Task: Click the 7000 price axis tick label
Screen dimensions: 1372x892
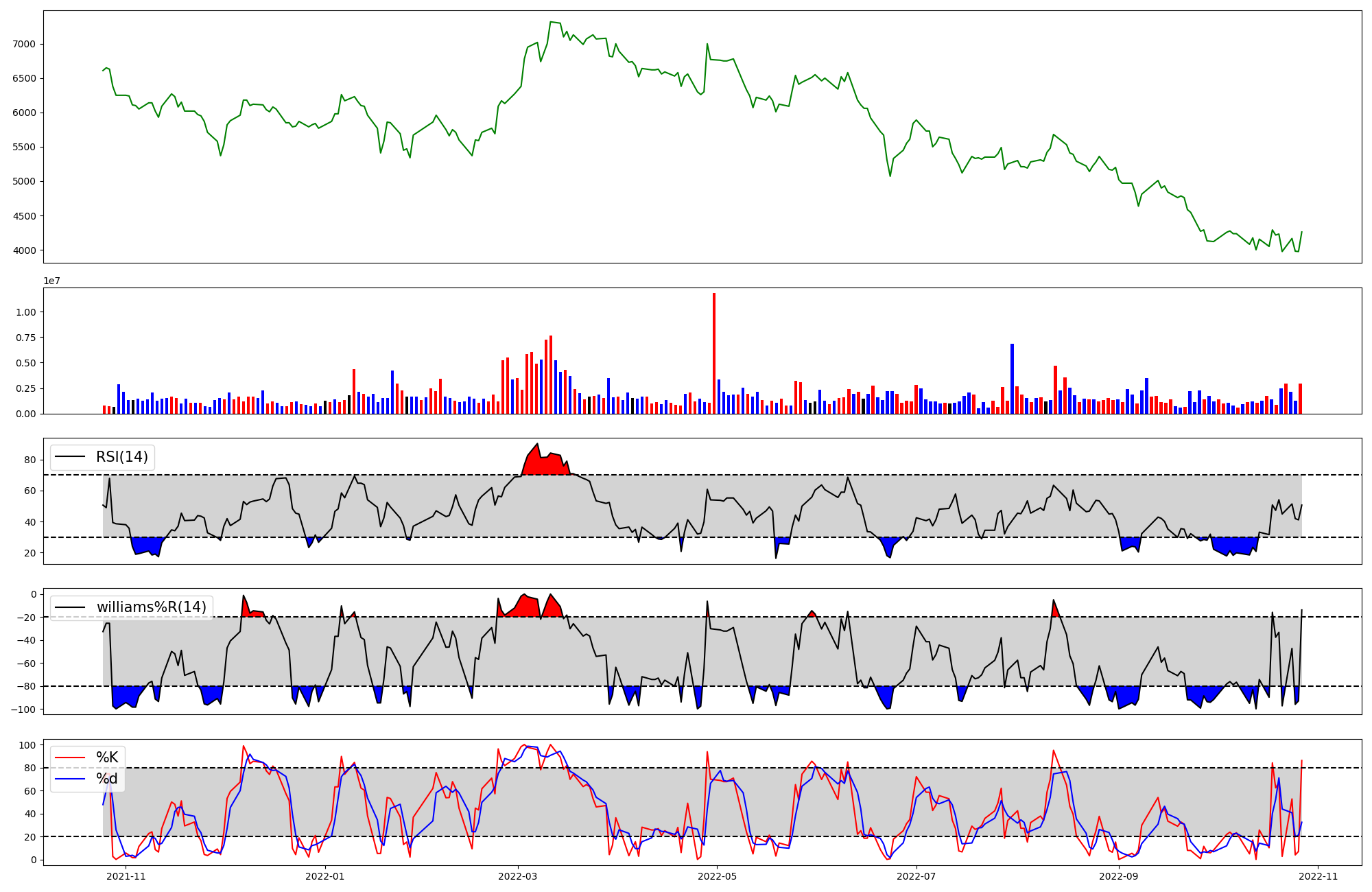Action: point(23,44)
